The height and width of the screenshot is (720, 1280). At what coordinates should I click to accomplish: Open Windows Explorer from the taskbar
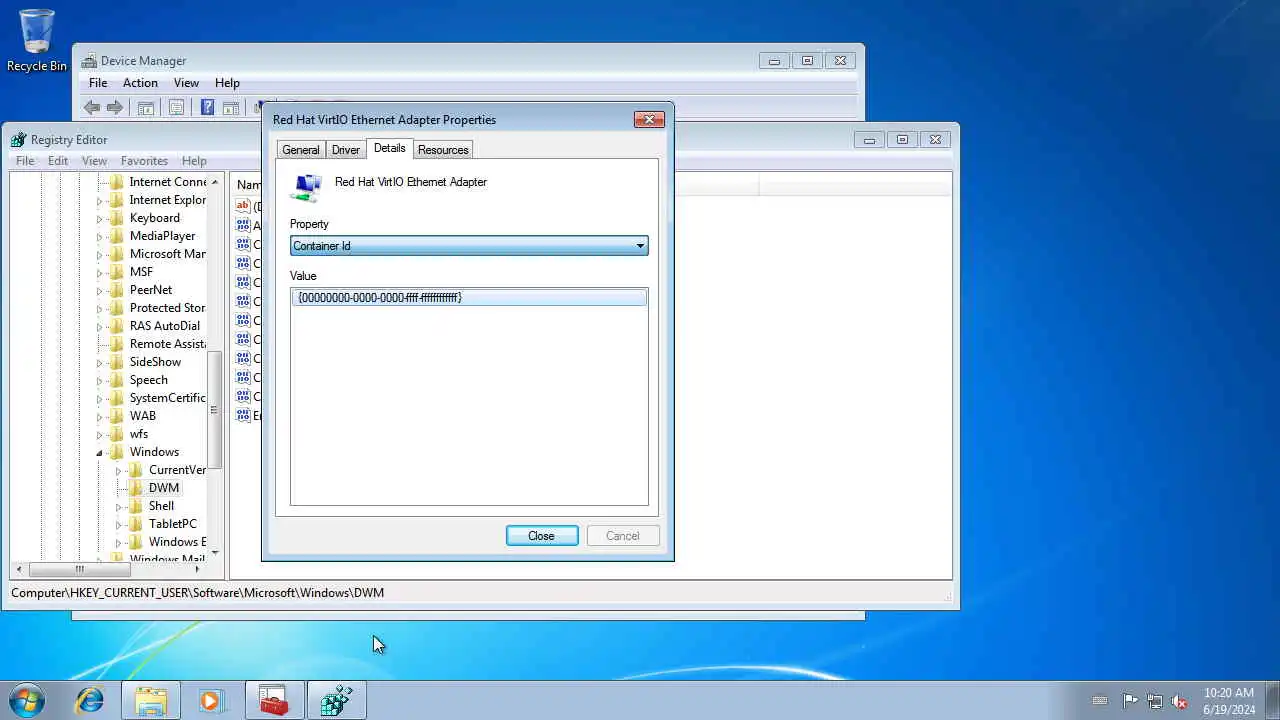151,700
